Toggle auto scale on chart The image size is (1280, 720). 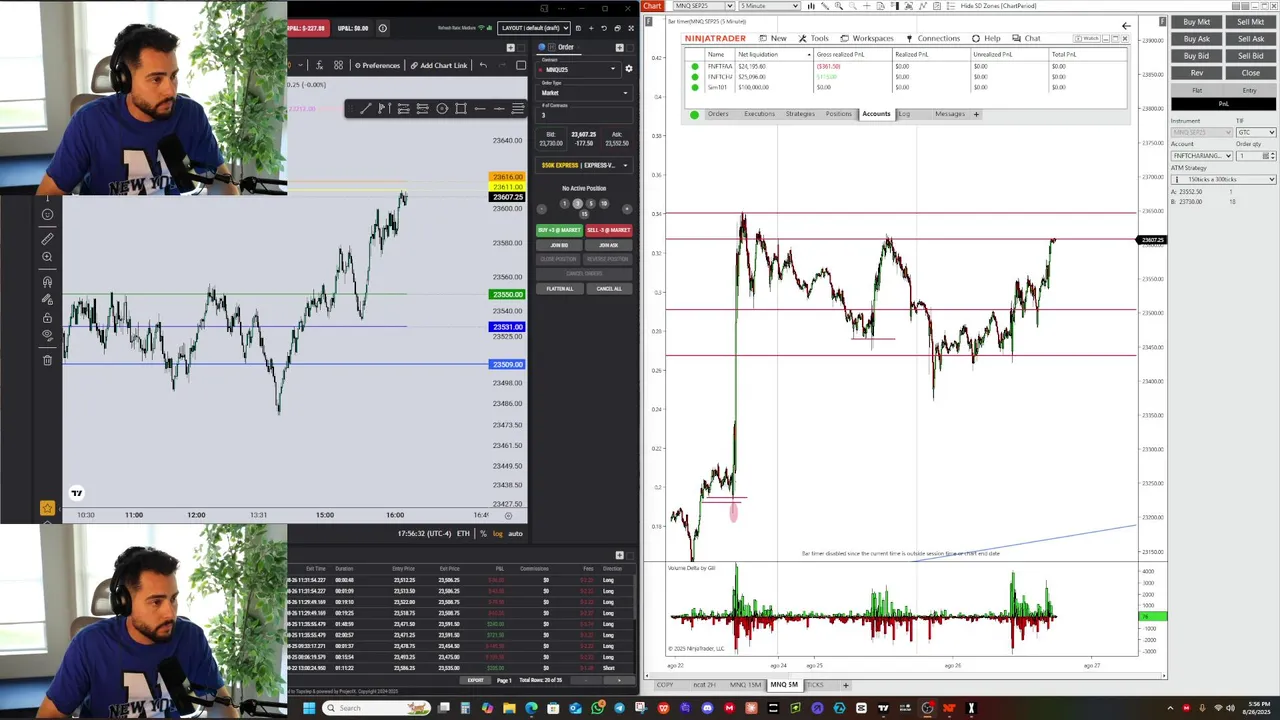coord(515,533)
